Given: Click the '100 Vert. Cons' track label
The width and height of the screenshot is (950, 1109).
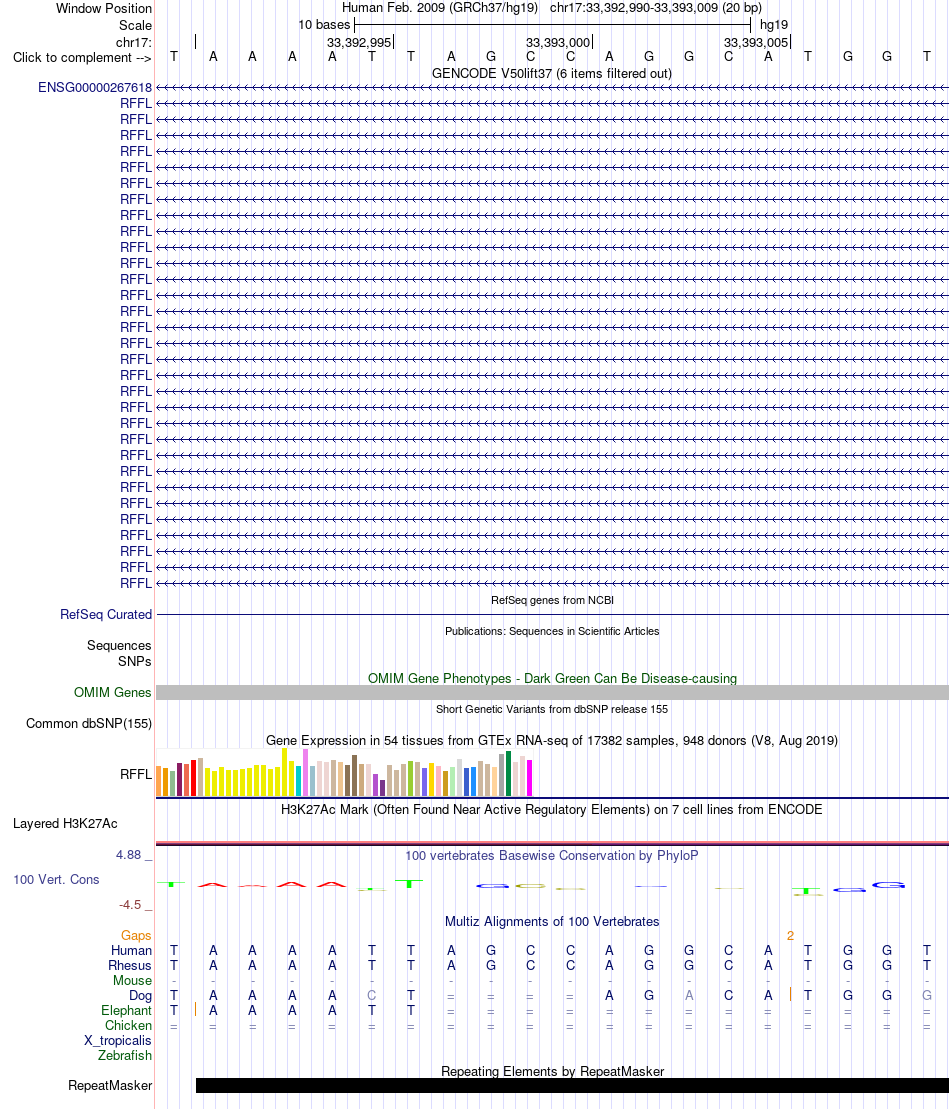Looking at the screenshot, I should [56, 880].
